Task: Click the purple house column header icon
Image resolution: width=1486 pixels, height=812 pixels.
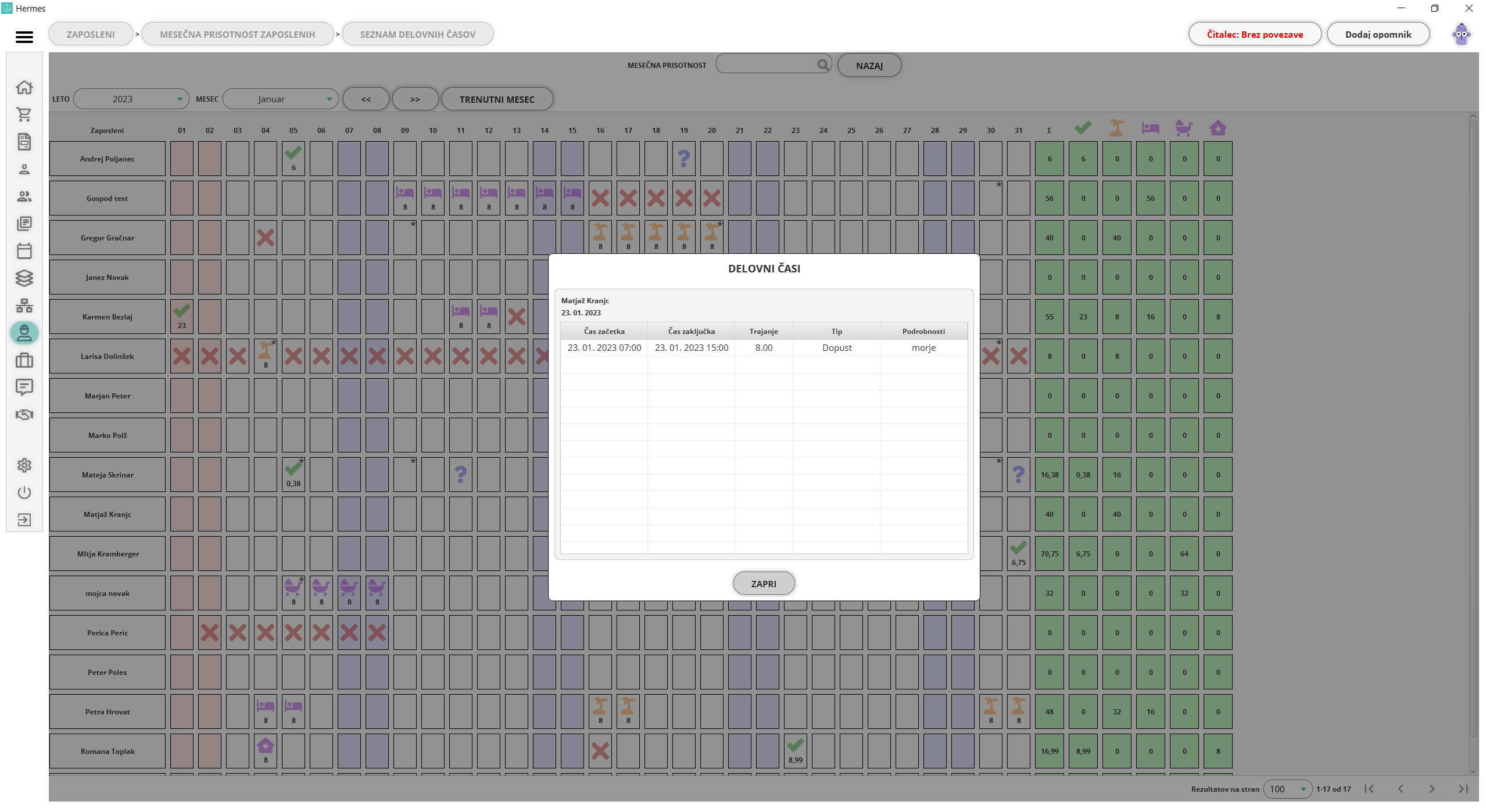Action: click(x=1218, y=128)
